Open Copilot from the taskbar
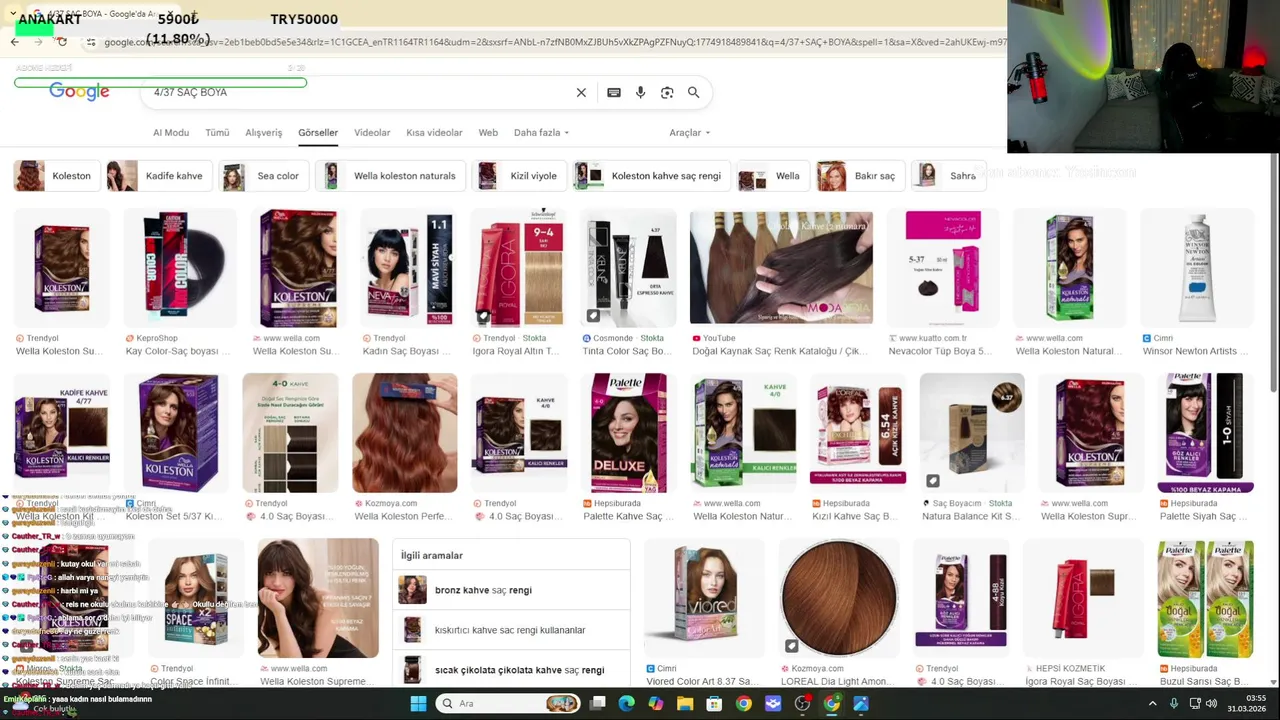This screenshot has height=720, width=1280. (655, 703)
